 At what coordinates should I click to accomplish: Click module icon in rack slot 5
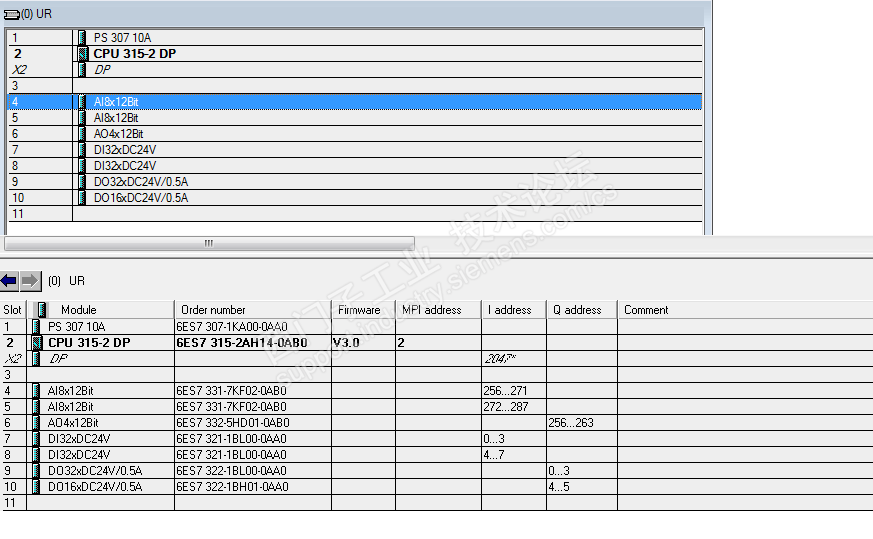point(82,117)
